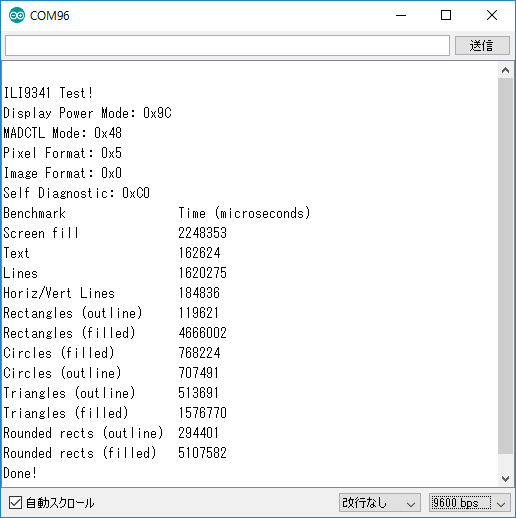Click the scrollbar up arrow

pyautogui.click(x=505, y=70)
